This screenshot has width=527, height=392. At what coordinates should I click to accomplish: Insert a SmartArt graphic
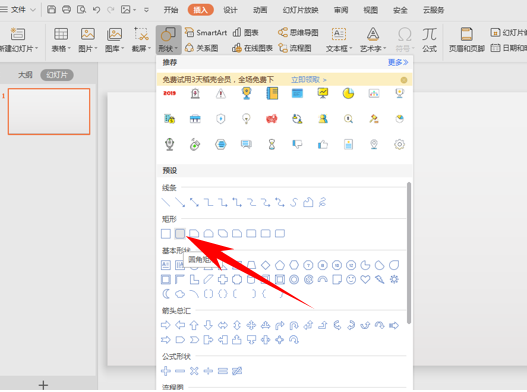tap(206, 33)
